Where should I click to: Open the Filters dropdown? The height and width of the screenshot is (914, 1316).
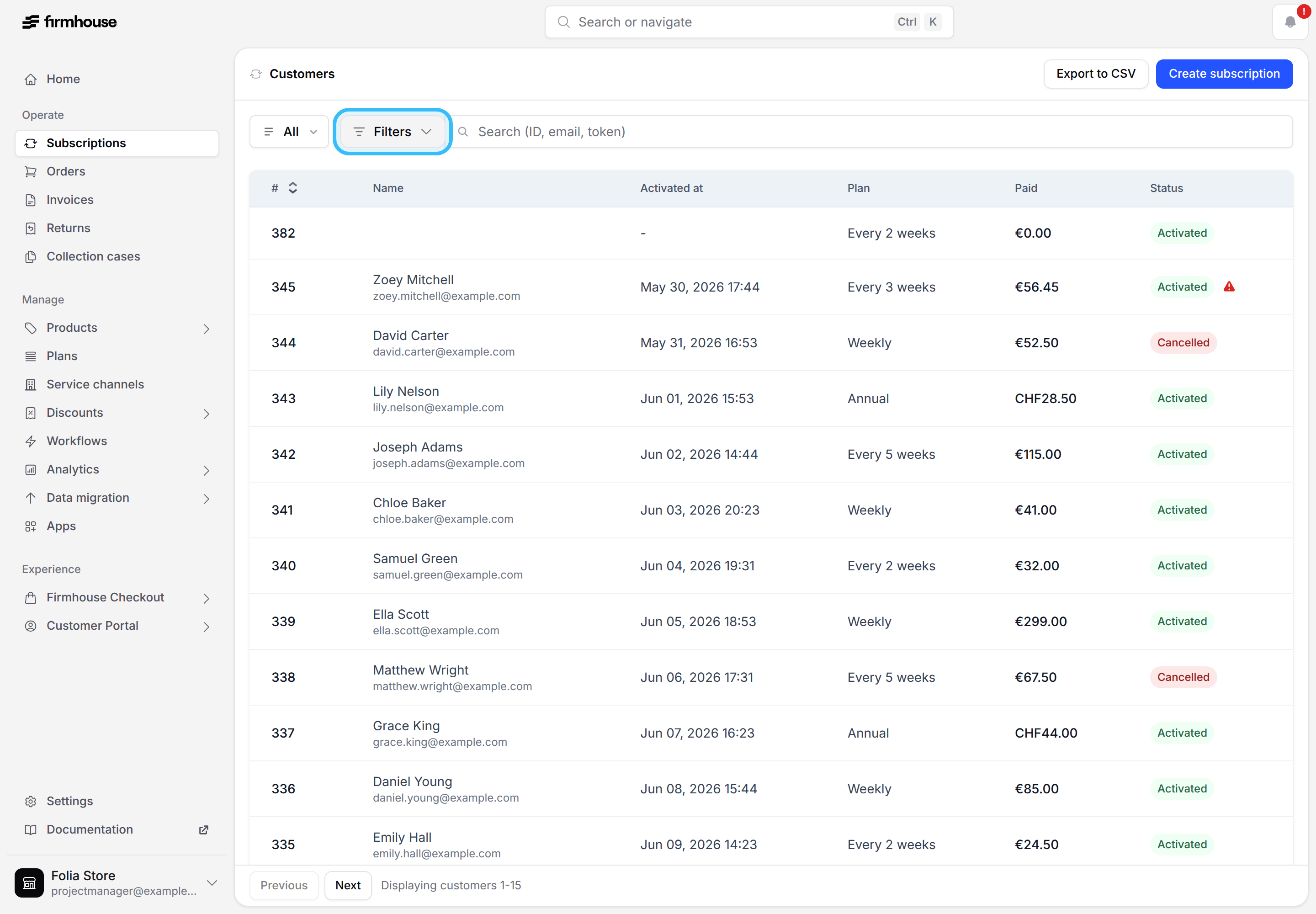392,132
